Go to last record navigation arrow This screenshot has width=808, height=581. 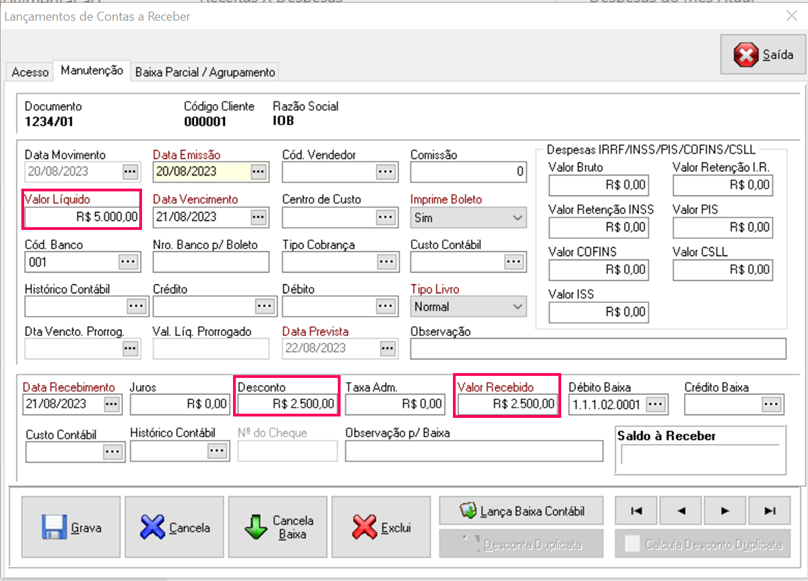769,510
